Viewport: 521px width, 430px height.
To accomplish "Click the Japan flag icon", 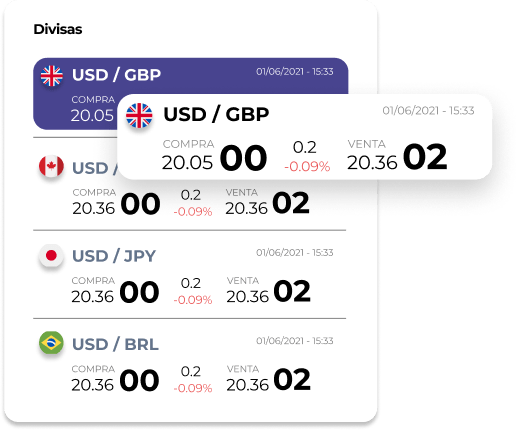I will tap(51, 256).
